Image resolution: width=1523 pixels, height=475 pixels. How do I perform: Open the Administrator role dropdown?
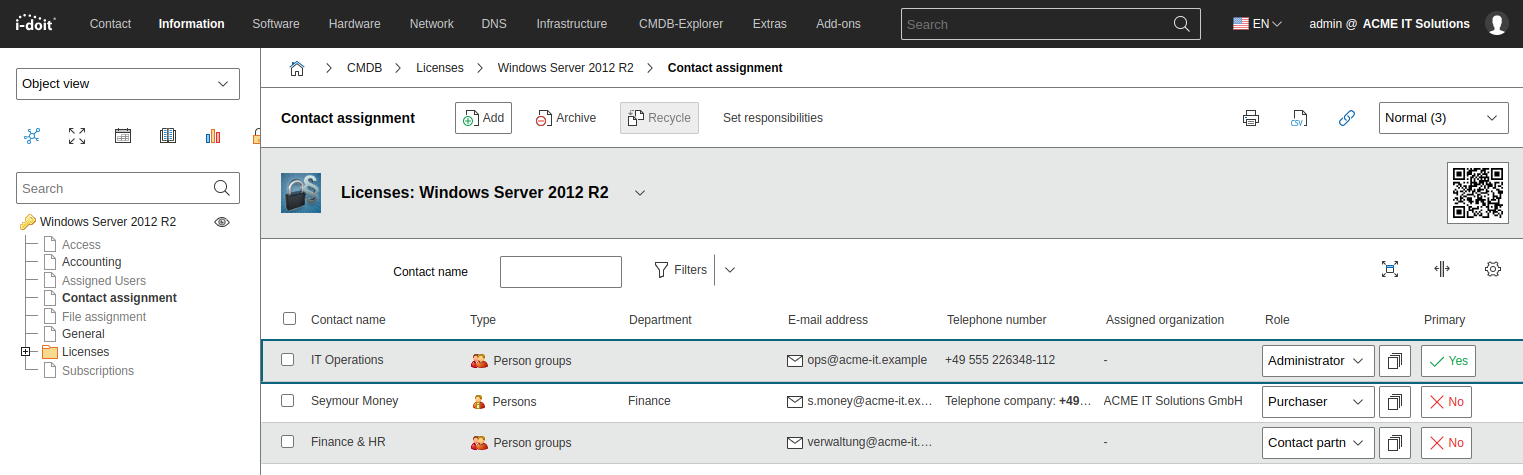1318,361
